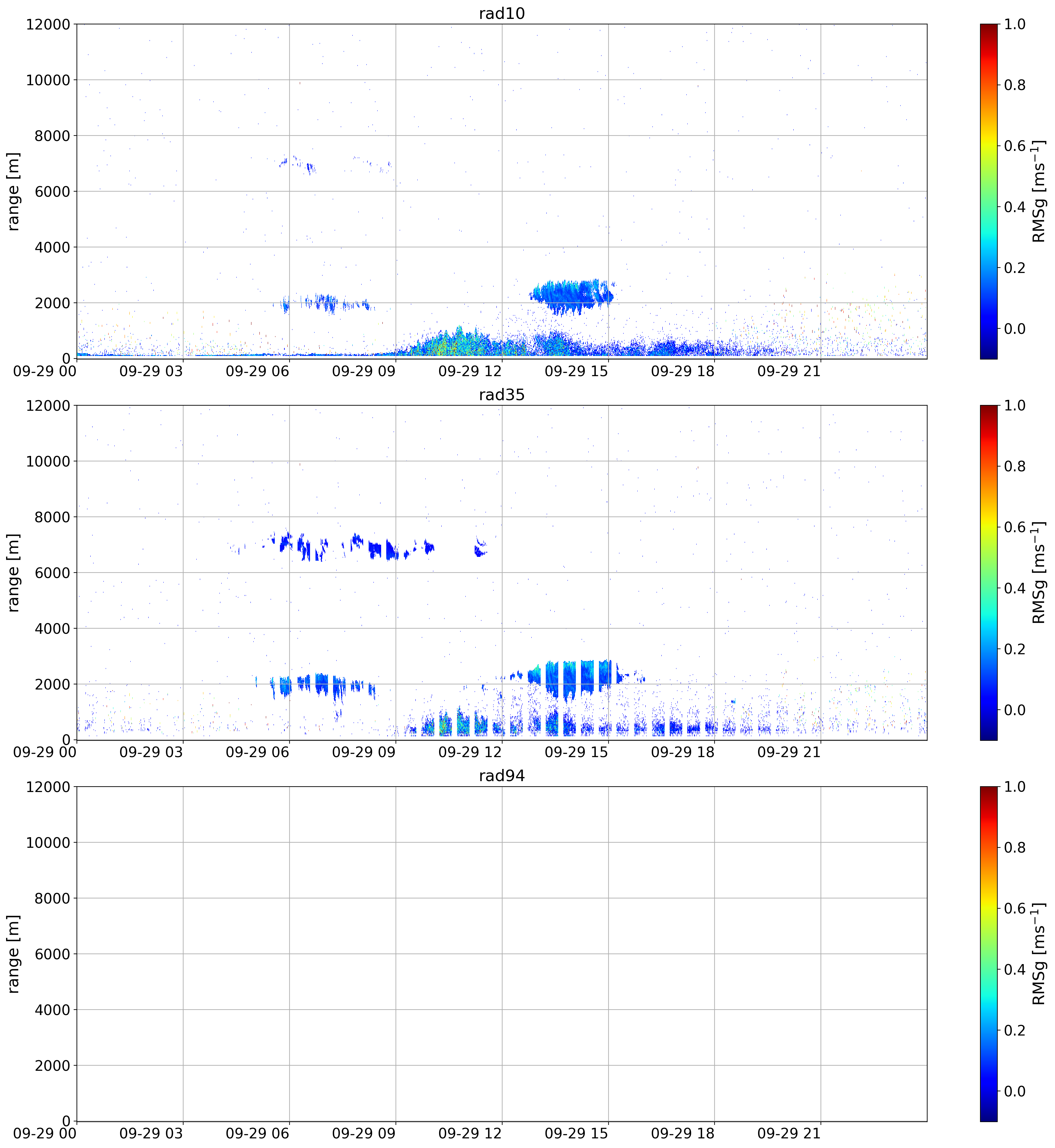Click the 1.0 colorbar tick of rad35
This screenshot has height=1148, width=1055.
pos(1015,406)
